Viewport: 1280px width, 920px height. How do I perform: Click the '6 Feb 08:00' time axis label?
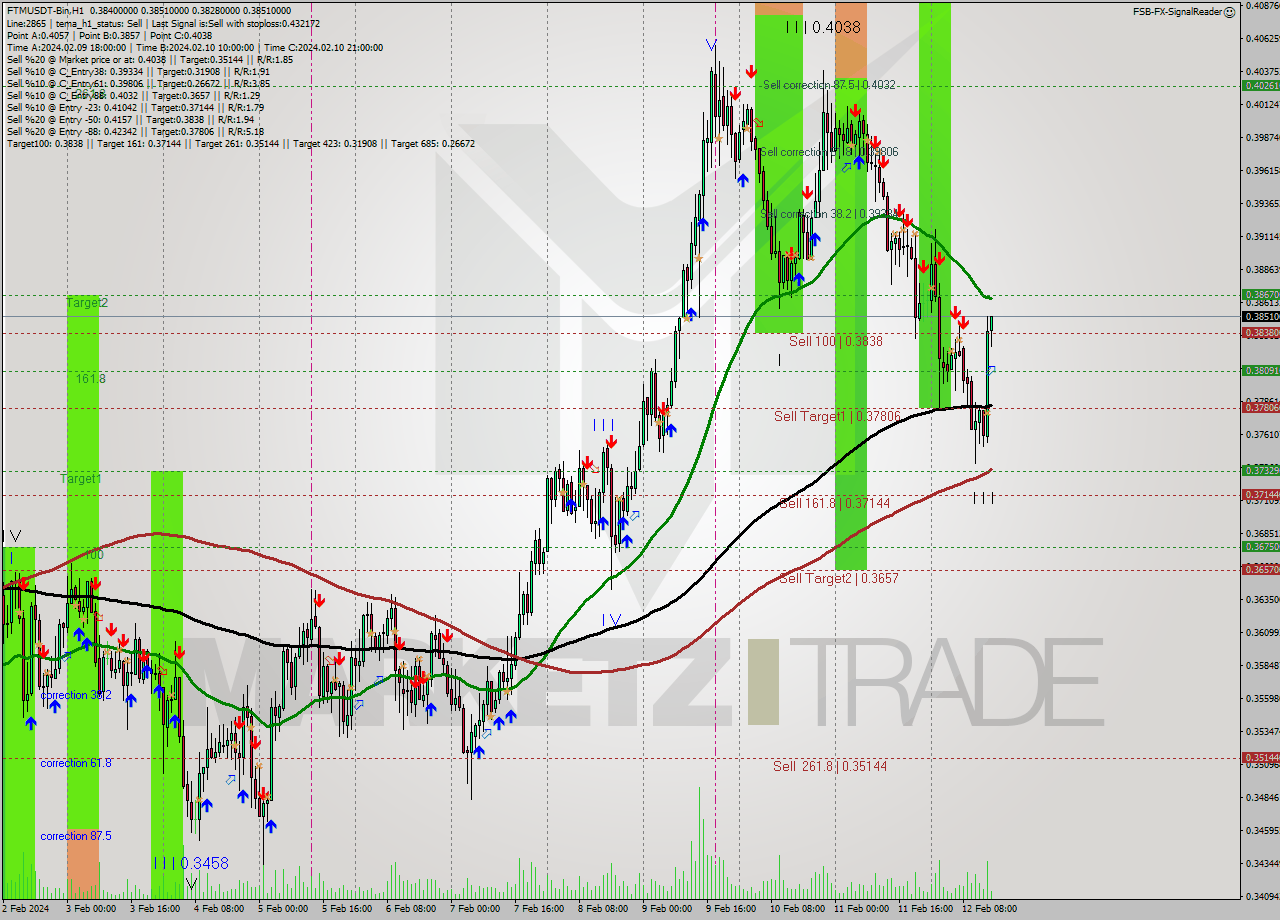point(411,909)
